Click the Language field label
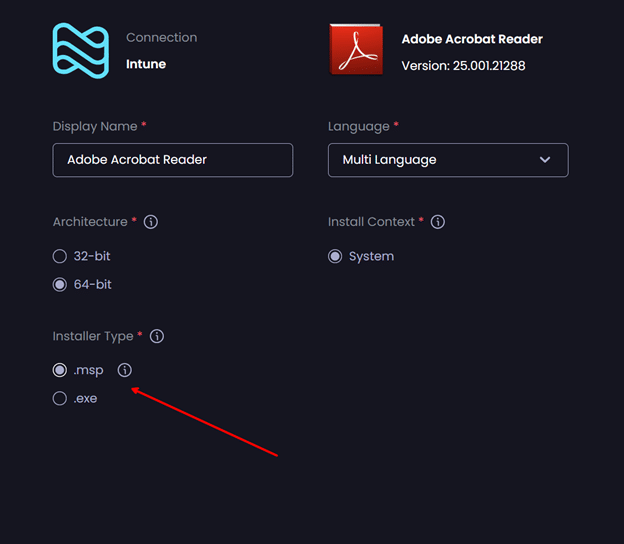The height and width of the screenshot is (544, 624). [358, 127]
